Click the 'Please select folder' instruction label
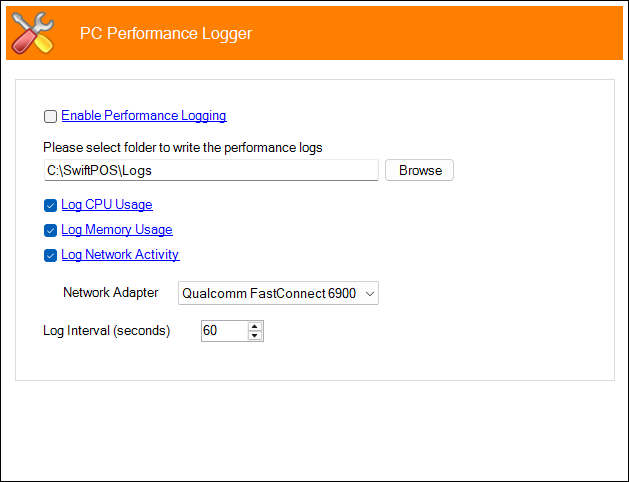The height and width of the screenshot is (482, 629). (x=183, y=148)
